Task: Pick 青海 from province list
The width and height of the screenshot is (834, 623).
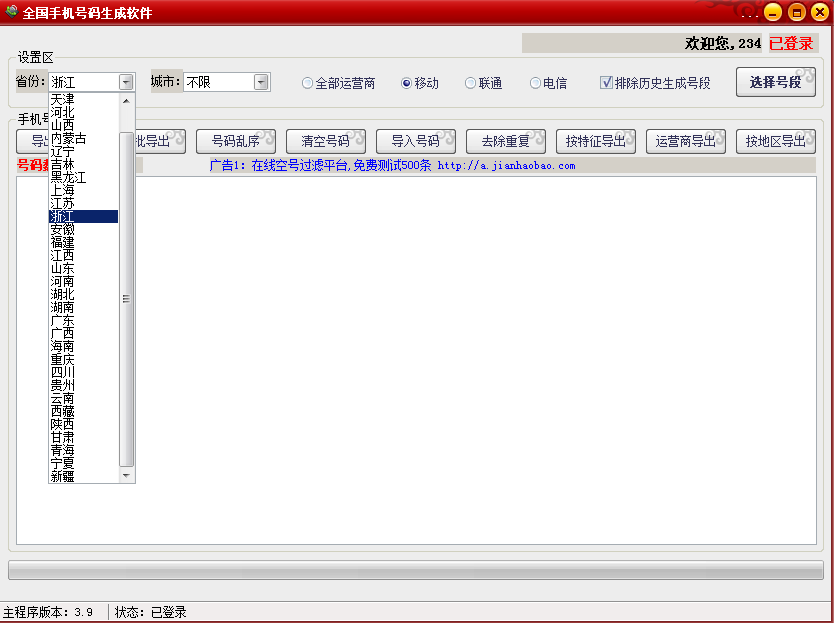Action: (x=84, y=451)
